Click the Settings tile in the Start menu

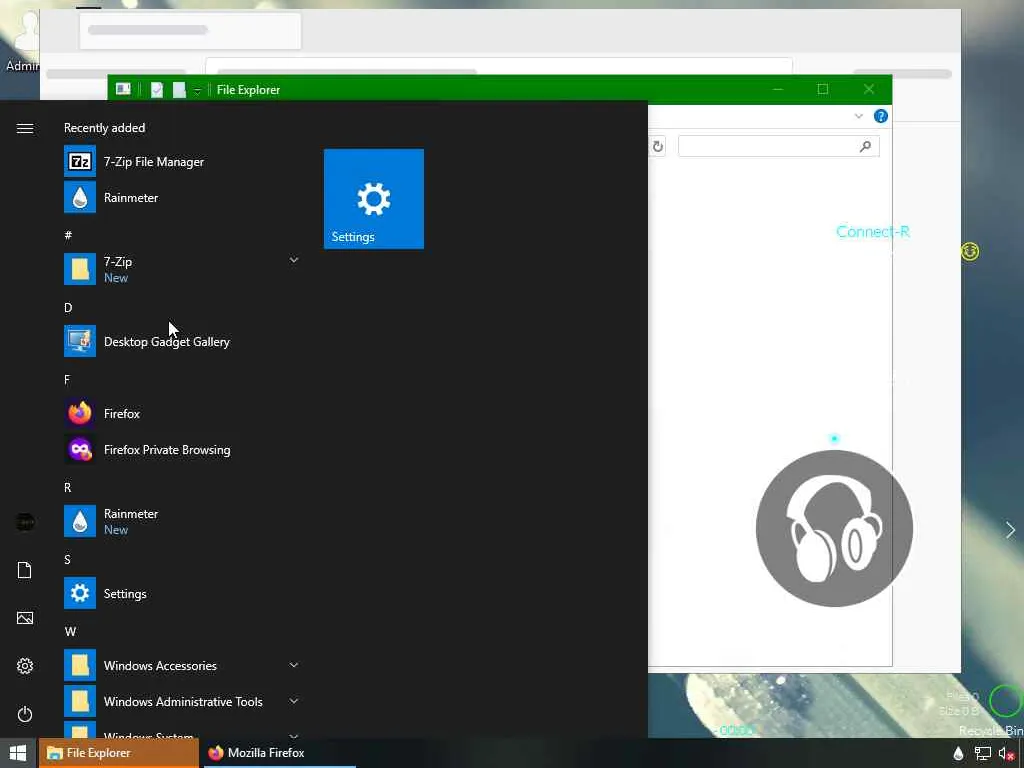click(374, 199)
